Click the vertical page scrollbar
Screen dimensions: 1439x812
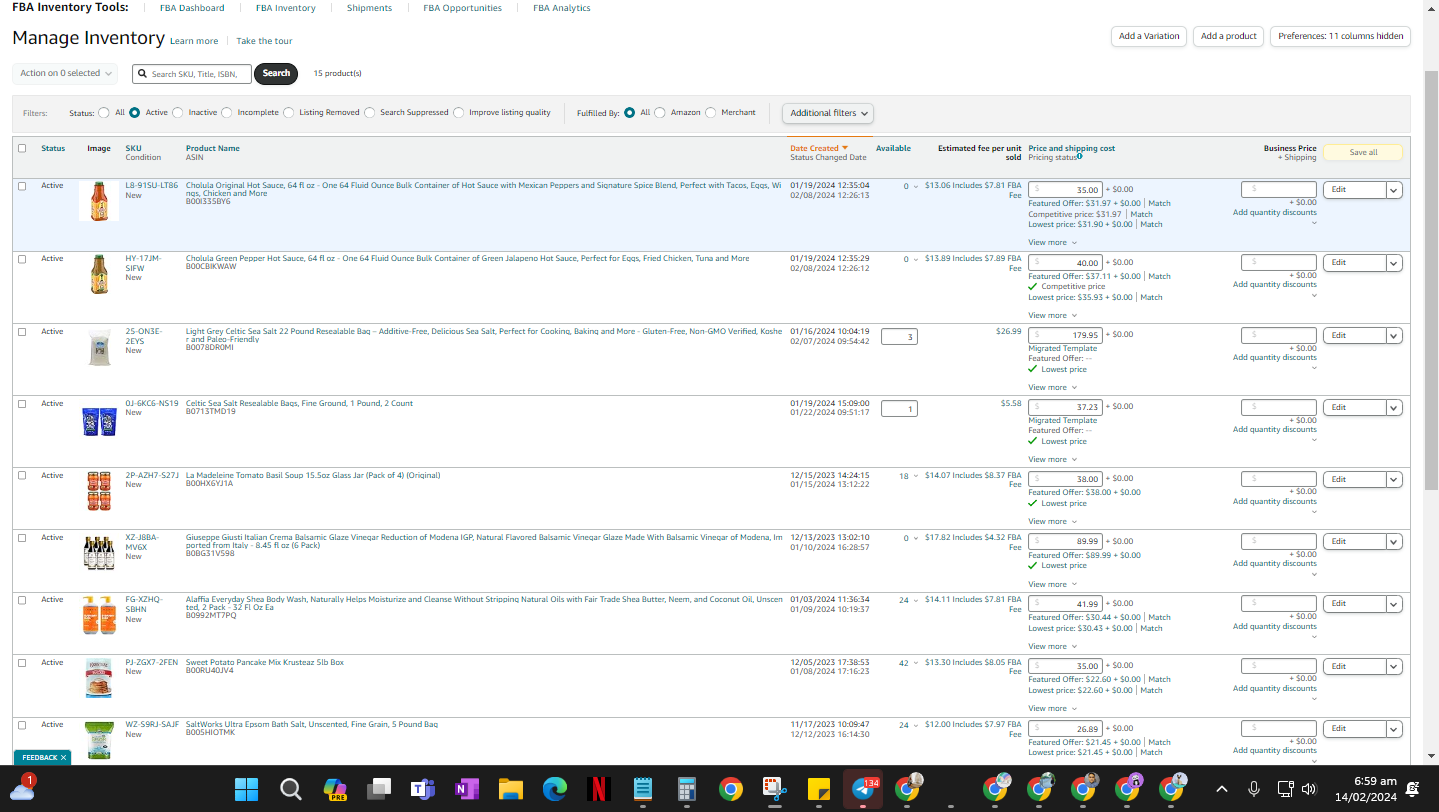tap(1431, 280)
